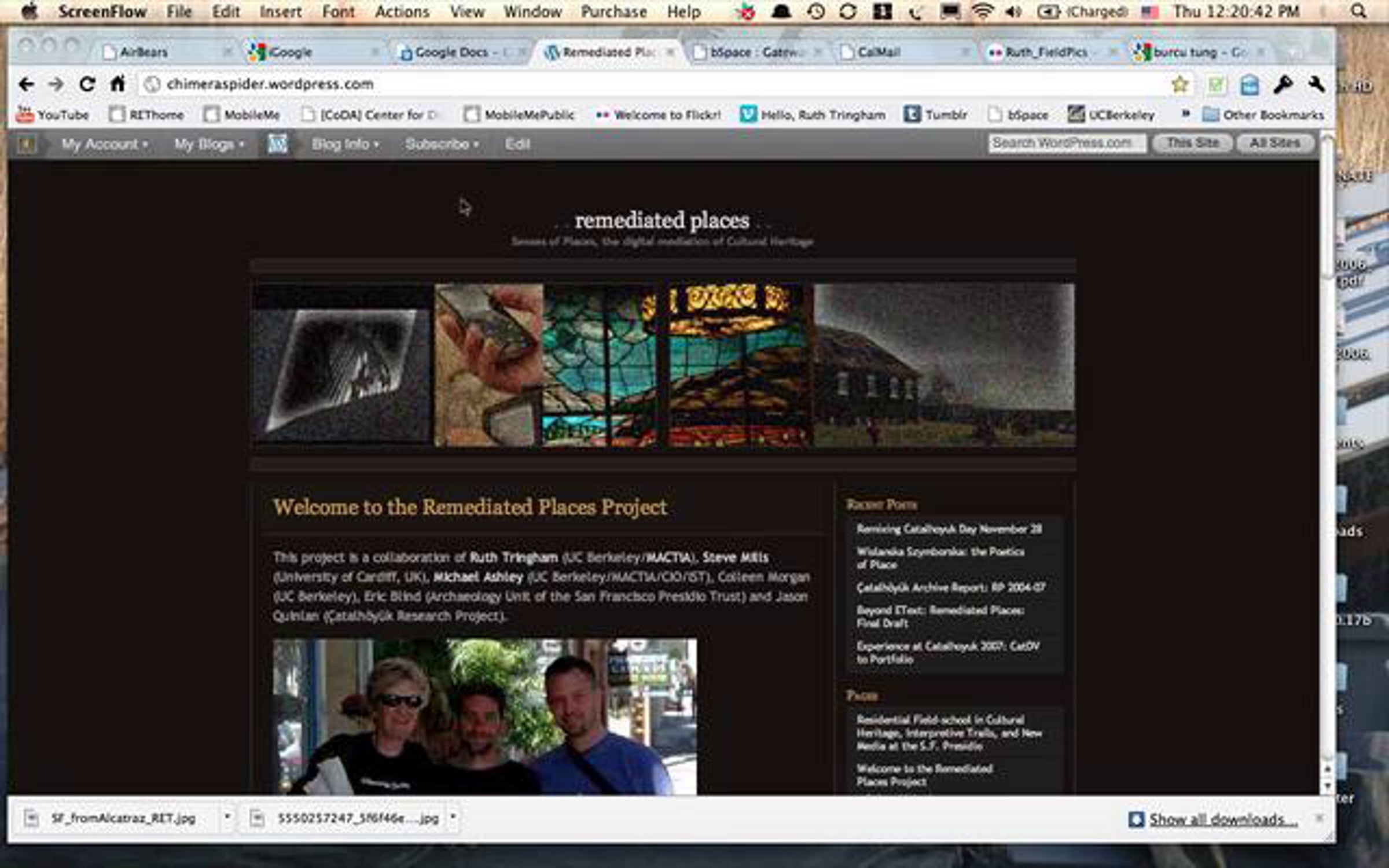Expand the My Blogs dropdown
1389x868 pixels.
point(209,144)
